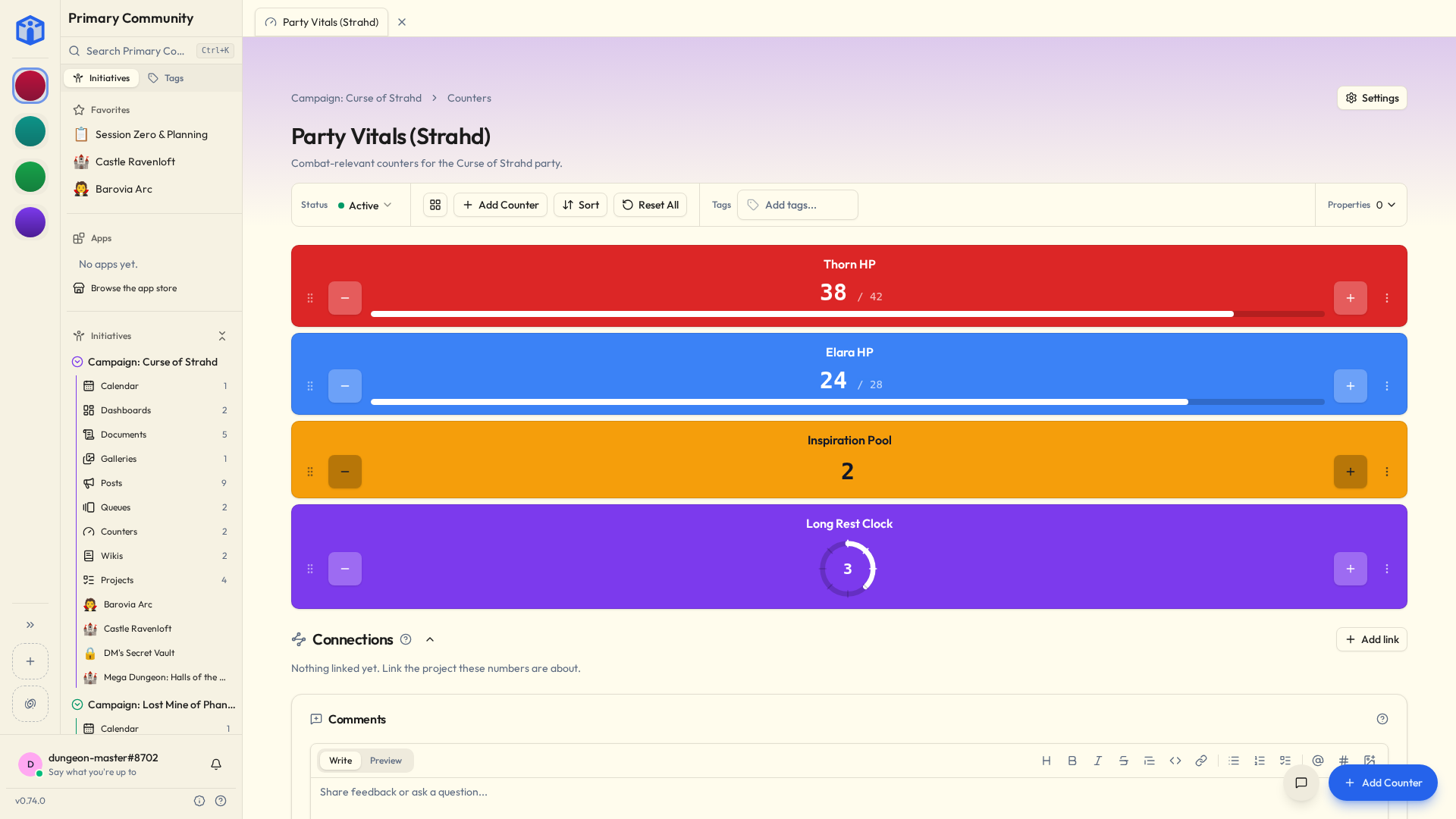Collapse Campaign: Lost Mine of Phandelver

tap(77, 704)
